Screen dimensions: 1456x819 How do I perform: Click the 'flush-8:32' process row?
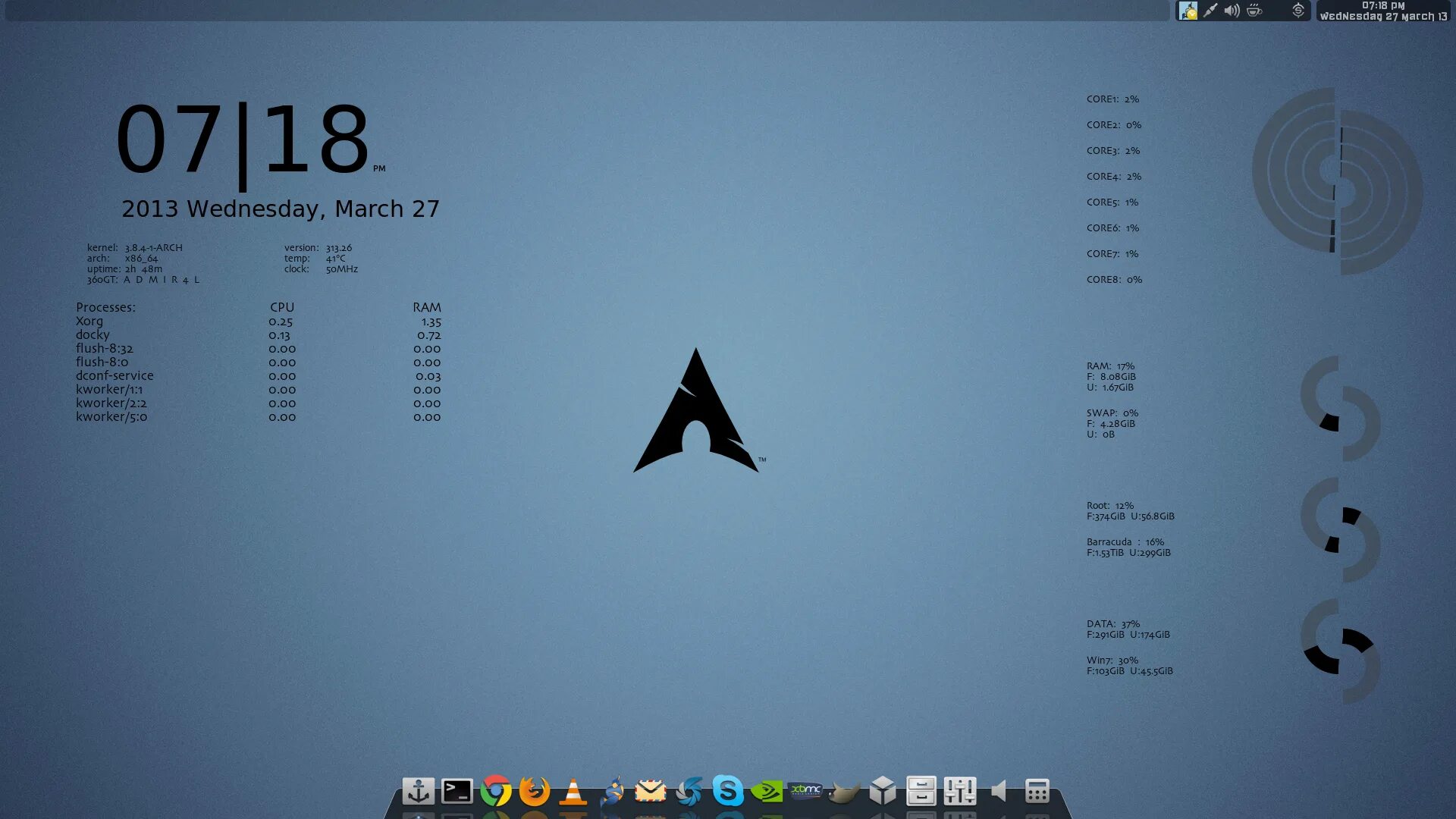coord(258,348)
